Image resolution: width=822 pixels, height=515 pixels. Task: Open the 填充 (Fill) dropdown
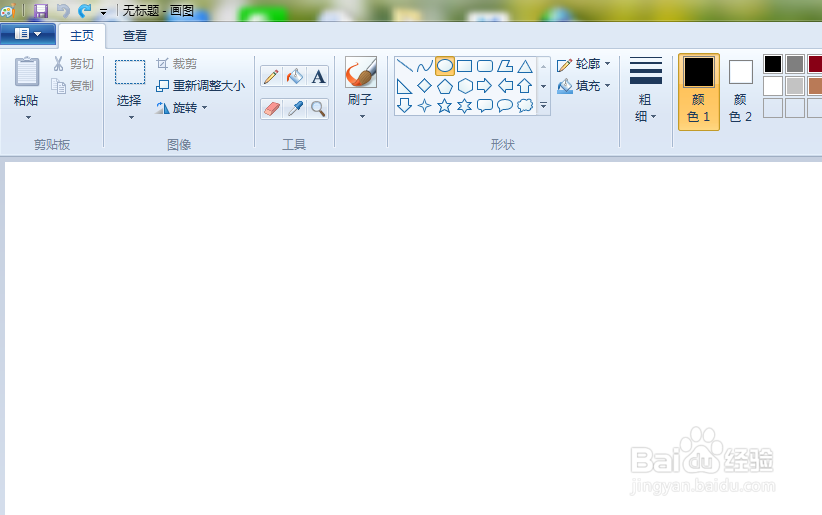coord(584,85)
